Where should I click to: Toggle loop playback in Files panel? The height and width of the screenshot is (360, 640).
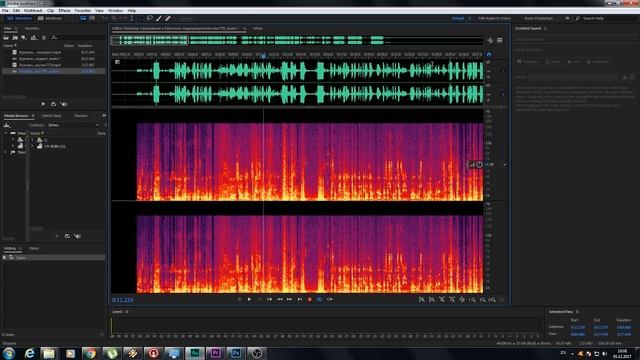coord(53,104)
